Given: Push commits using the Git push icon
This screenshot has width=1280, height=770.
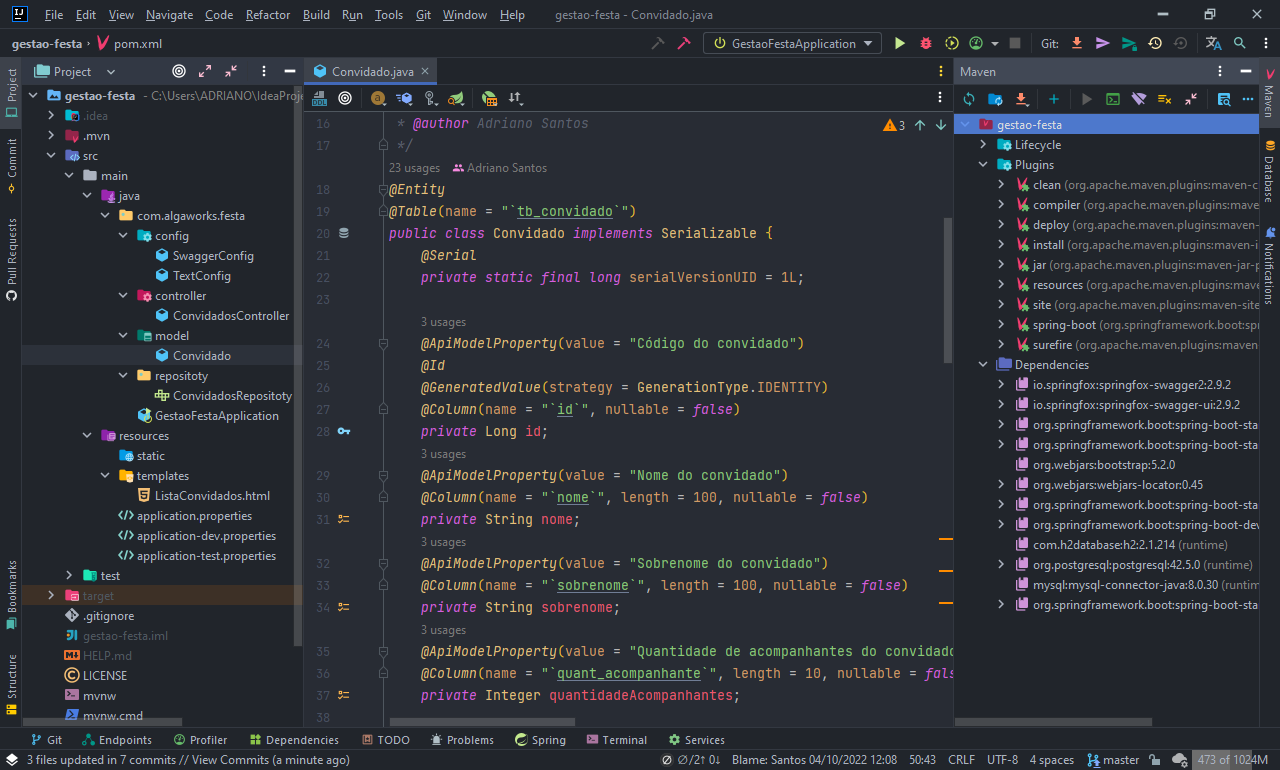Looking at the screenshot, I should [1104, 43].
